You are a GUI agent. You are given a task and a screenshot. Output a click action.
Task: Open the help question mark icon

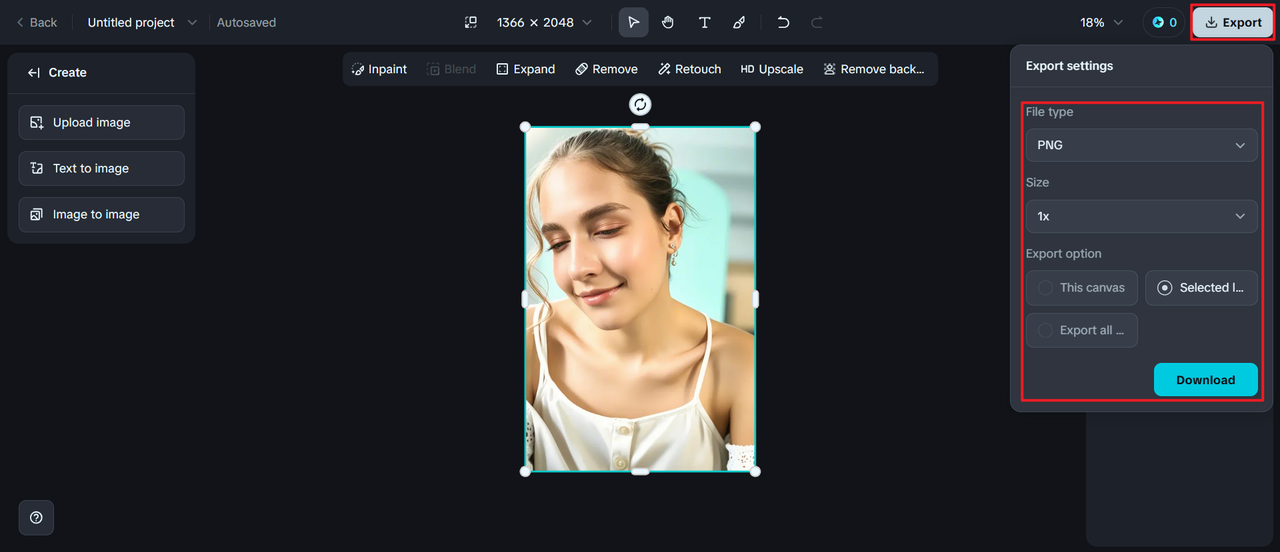click(x=36, y=517)
